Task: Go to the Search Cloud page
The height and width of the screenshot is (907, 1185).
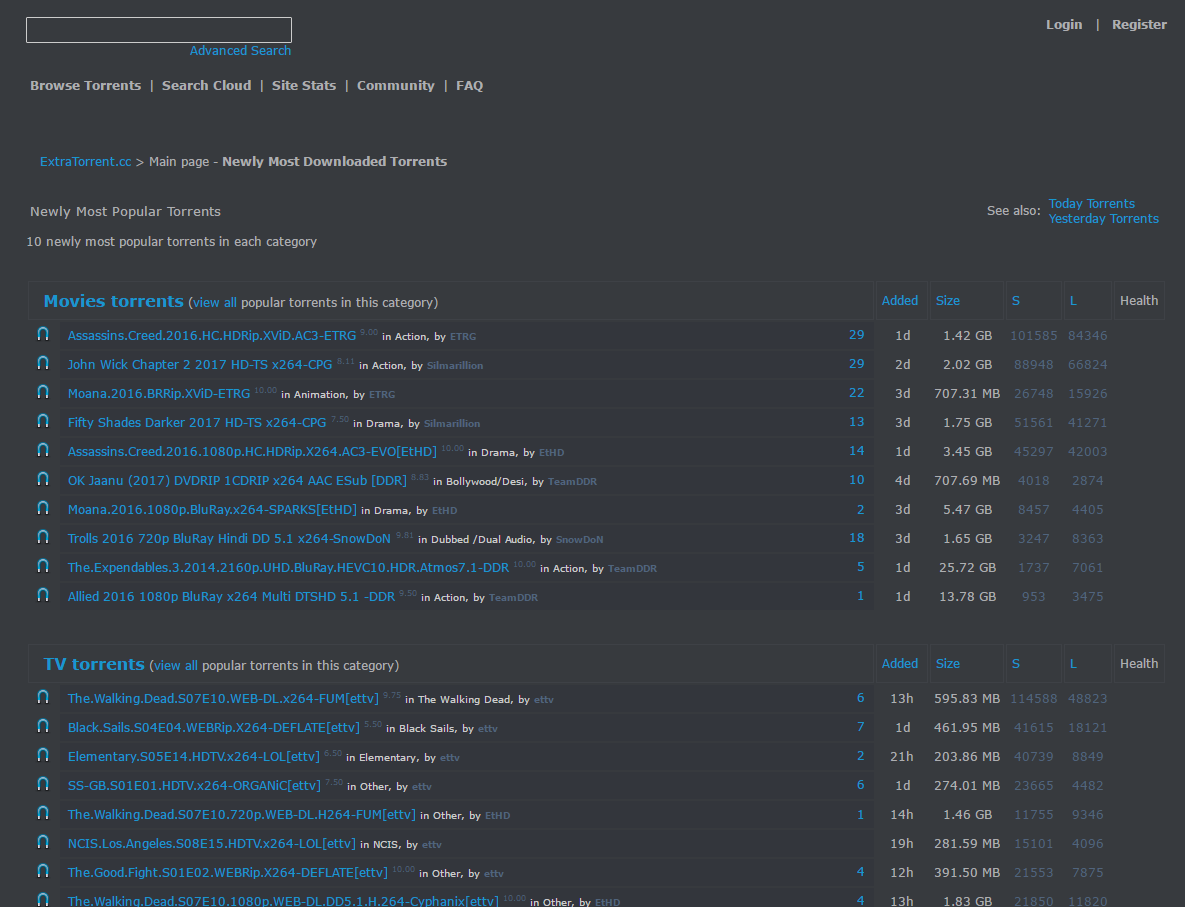Action: pos(206,86)
